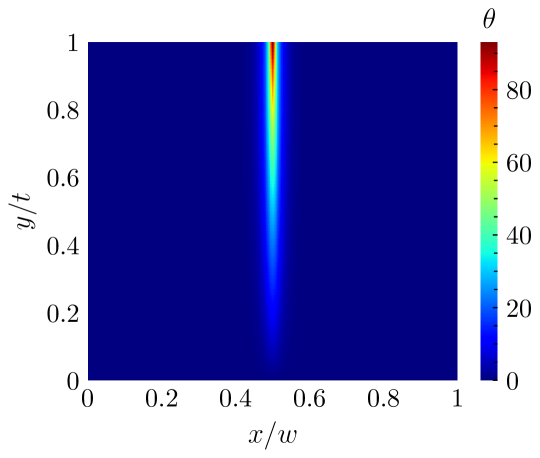This screenshot has width=540, height=458.
Task: Click the colorbar tick label 80
Action: pos(519,91)
